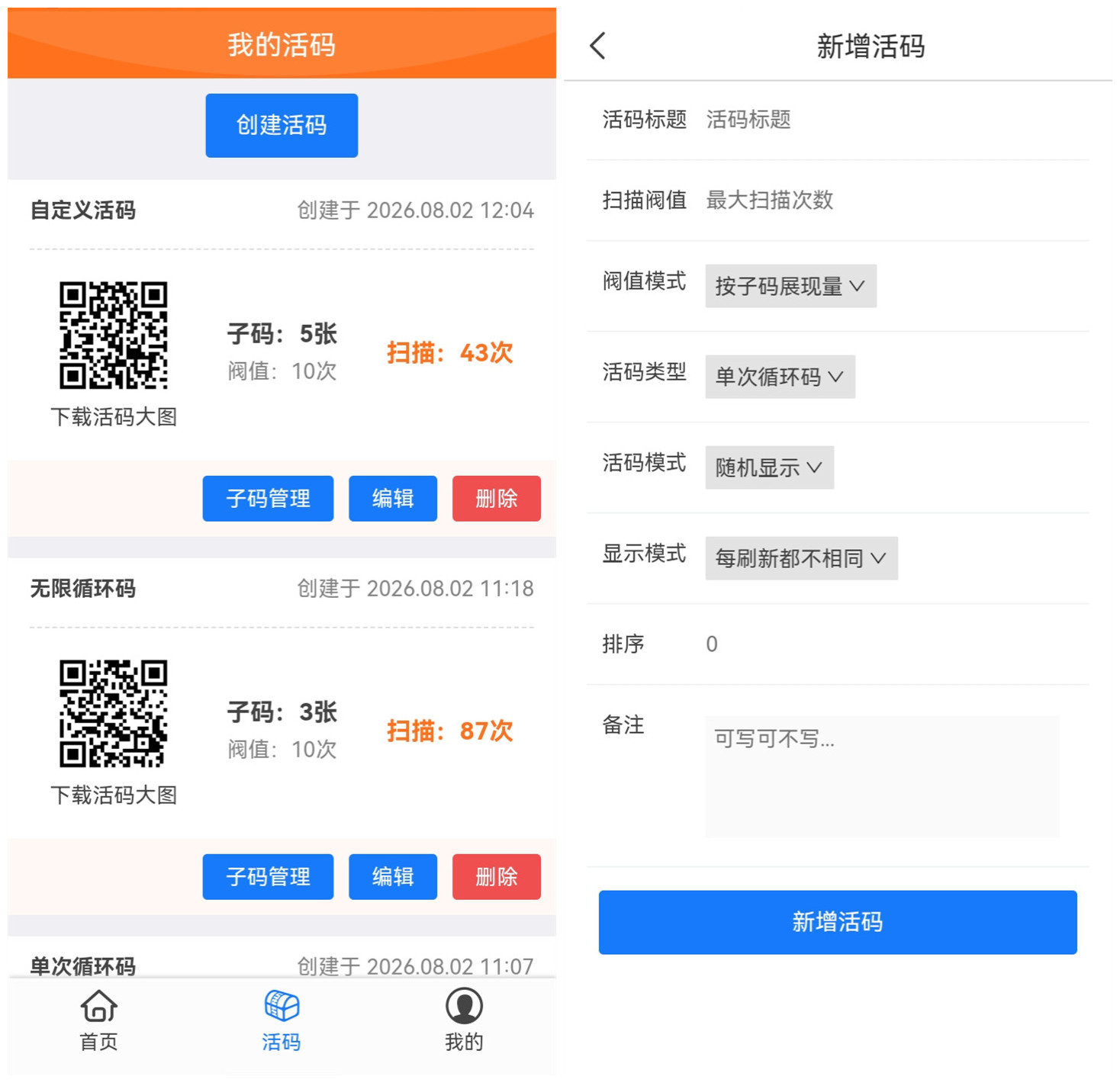The image size is (1120, 1083).
Task: Click into the 备注 textarea
Action: 882,776
